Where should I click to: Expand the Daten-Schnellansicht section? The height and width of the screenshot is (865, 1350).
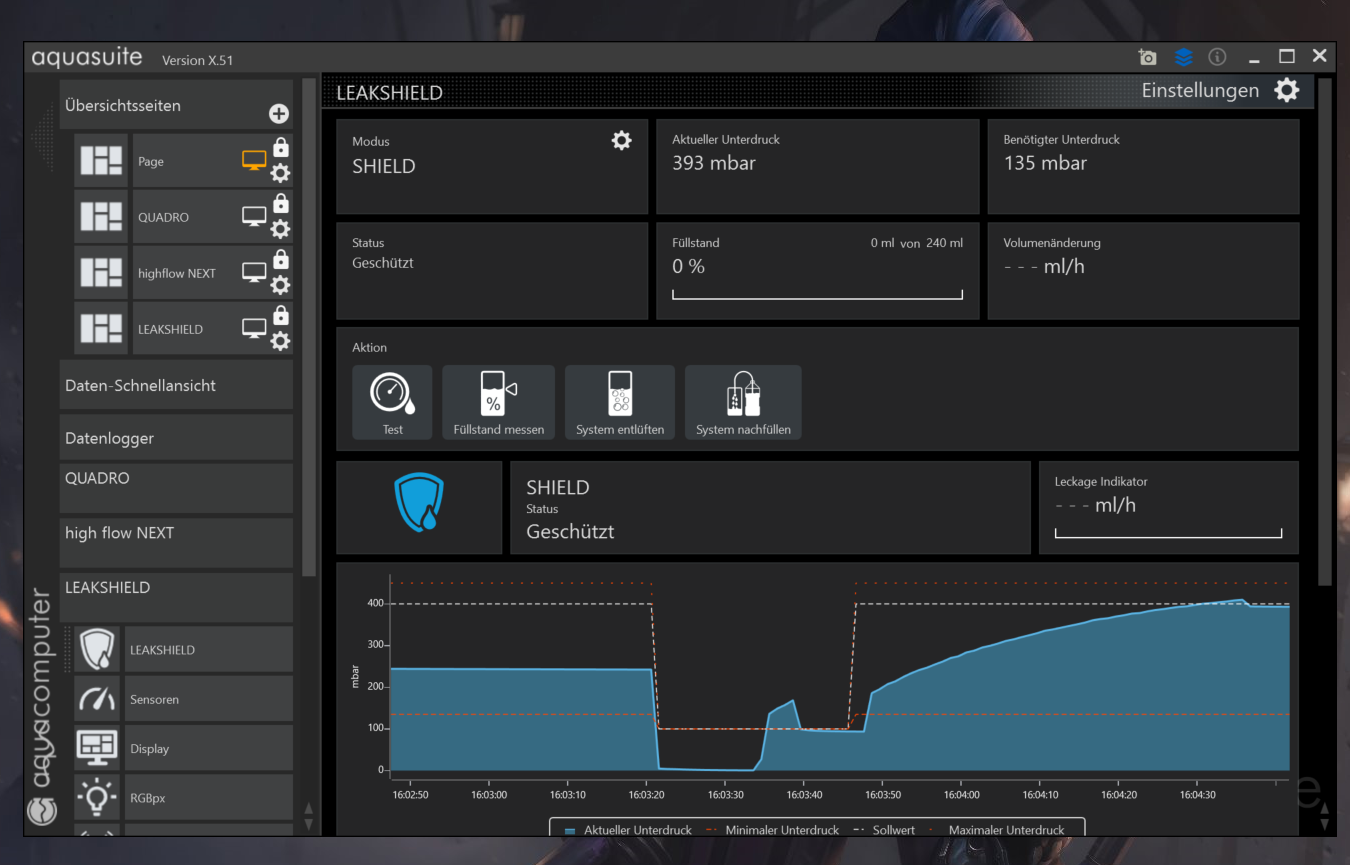[x=176, y=385]
